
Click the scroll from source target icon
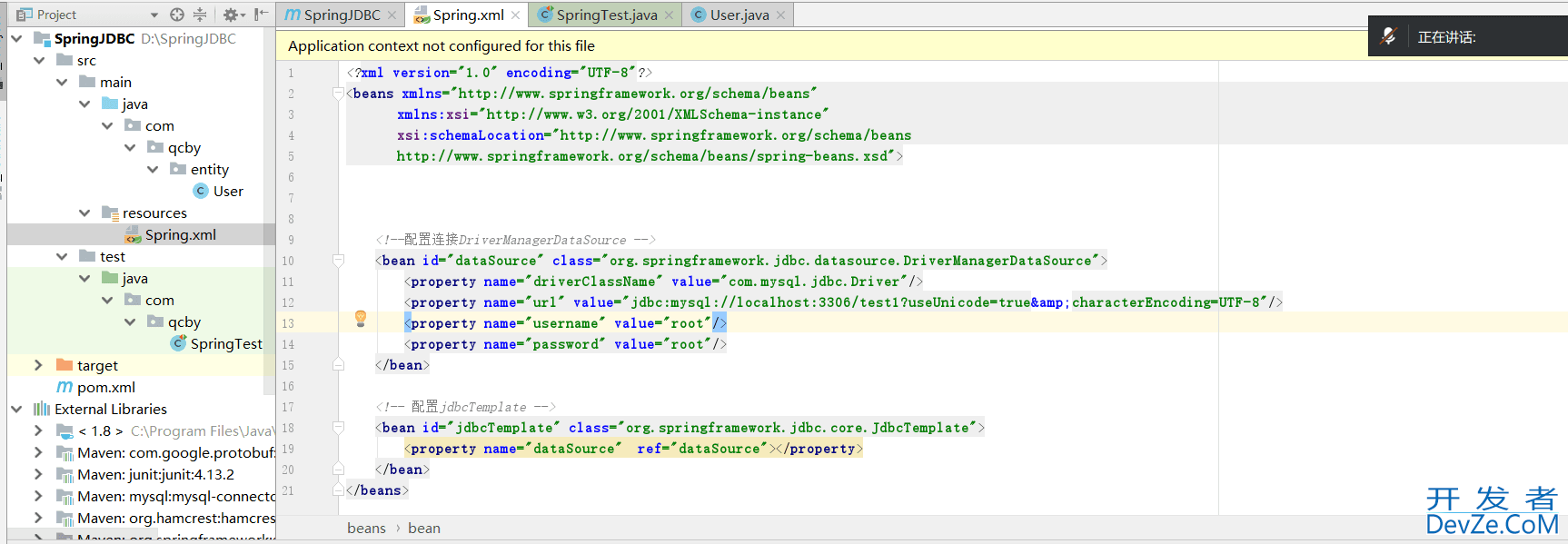[x=177, y=15]
